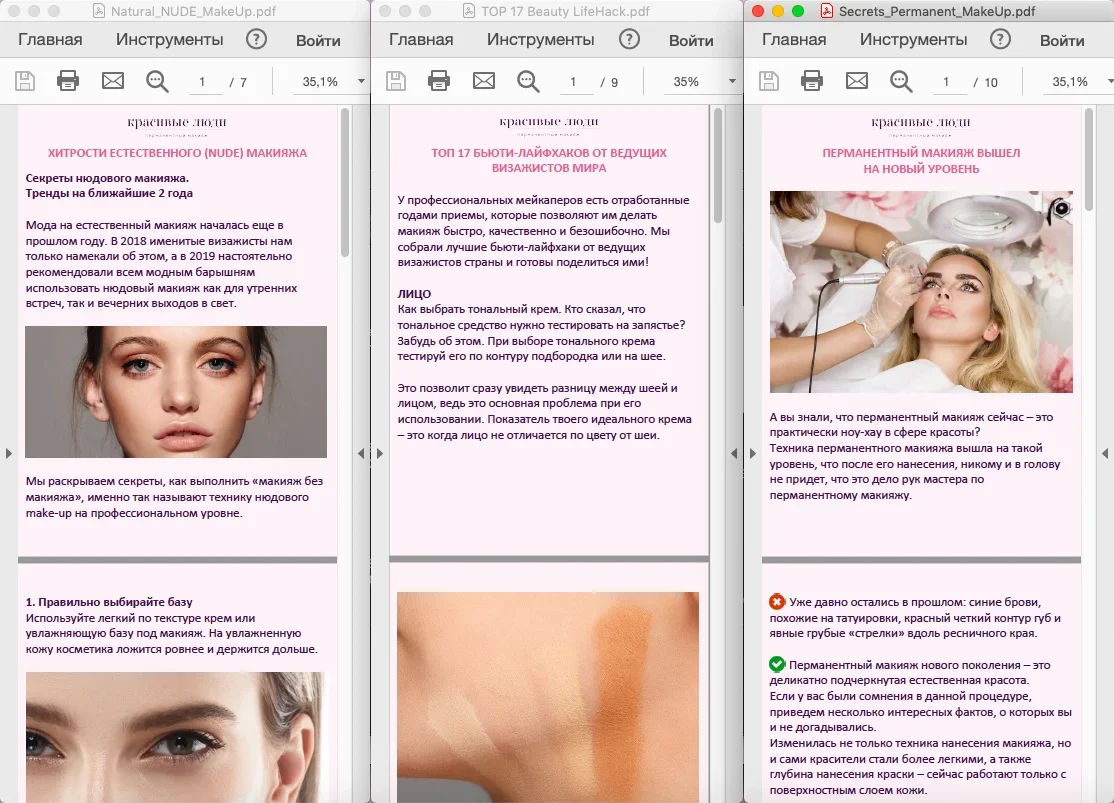
Task: Open Help via question mark in Natural_NUDE window
Action: click(257, 40)
